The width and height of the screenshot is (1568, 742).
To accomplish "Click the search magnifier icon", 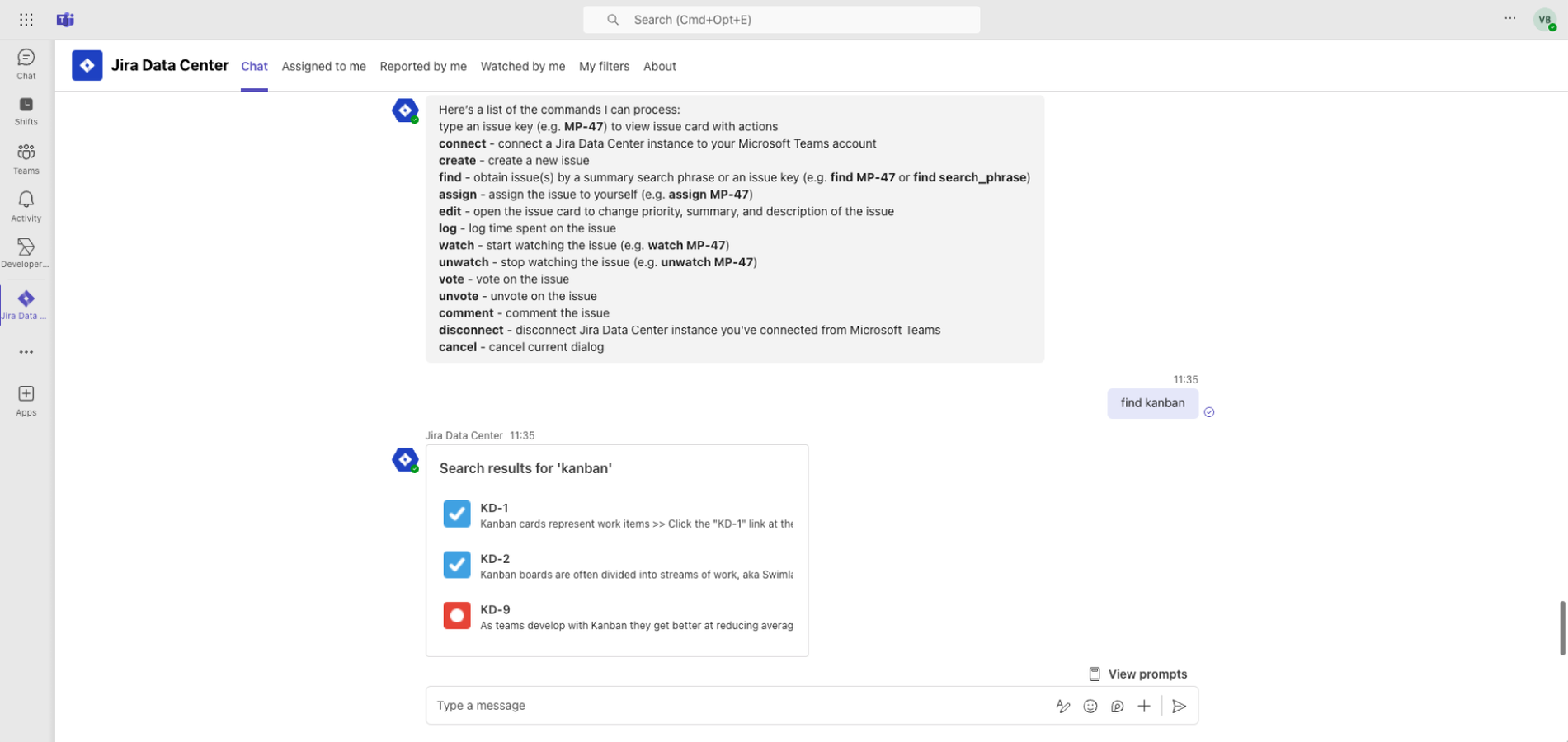I will pos(613,20).
